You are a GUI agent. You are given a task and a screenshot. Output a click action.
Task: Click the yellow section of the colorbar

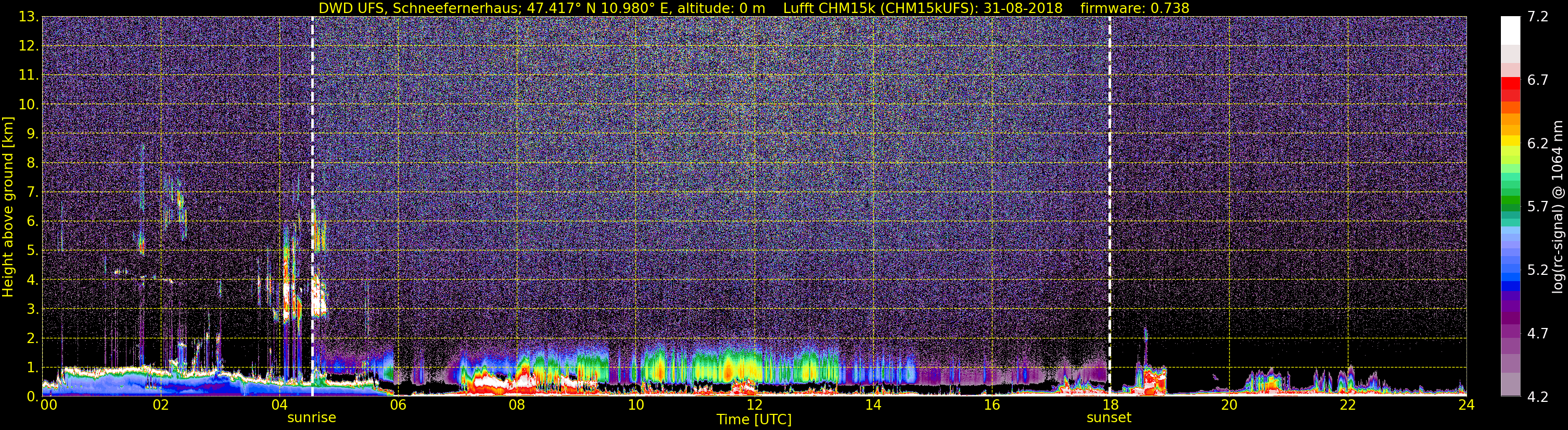tap(1510, 141)
